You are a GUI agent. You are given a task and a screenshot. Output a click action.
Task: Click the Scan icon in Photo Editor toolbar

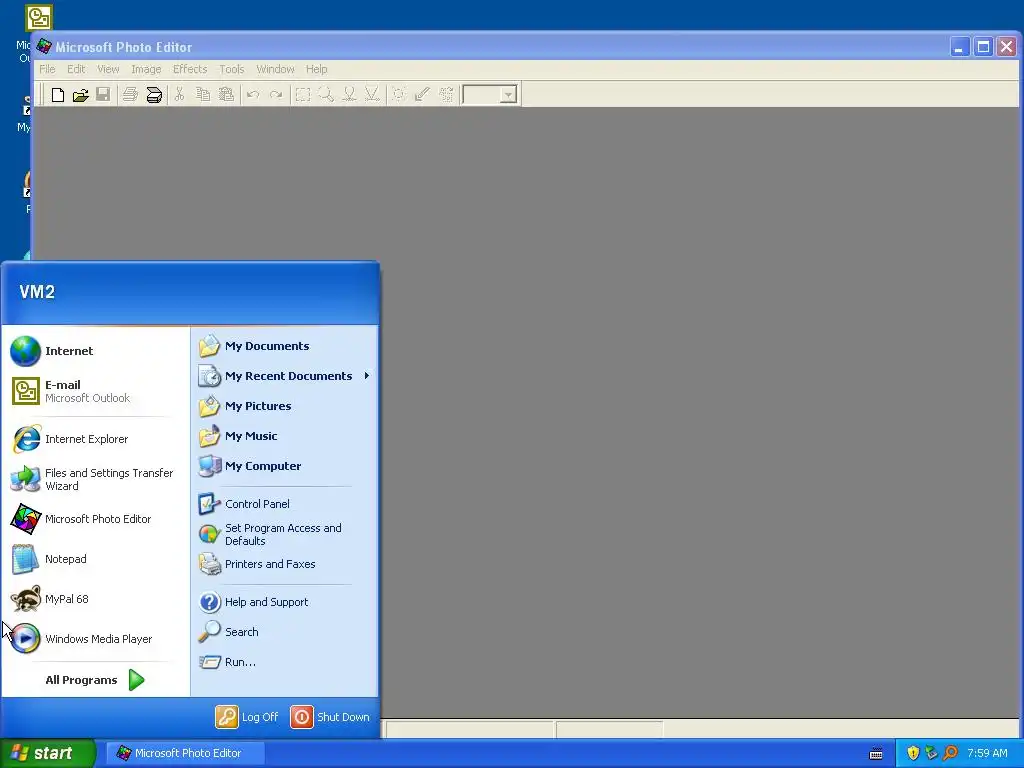coord(154,95)
